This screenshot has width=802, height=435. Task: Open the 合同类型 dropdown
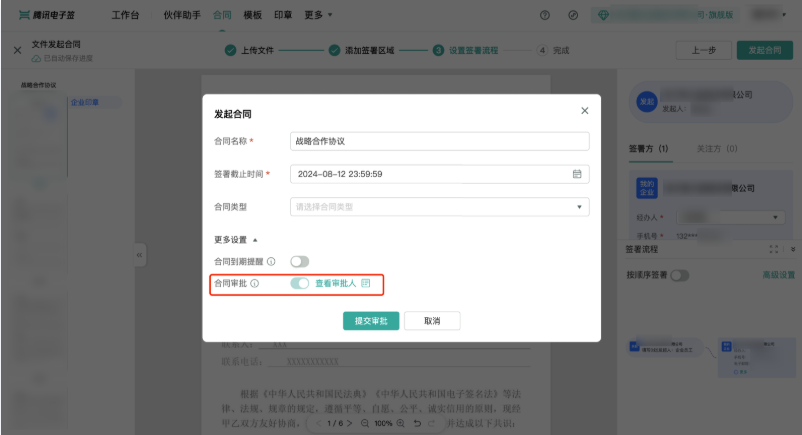point(439,207)
